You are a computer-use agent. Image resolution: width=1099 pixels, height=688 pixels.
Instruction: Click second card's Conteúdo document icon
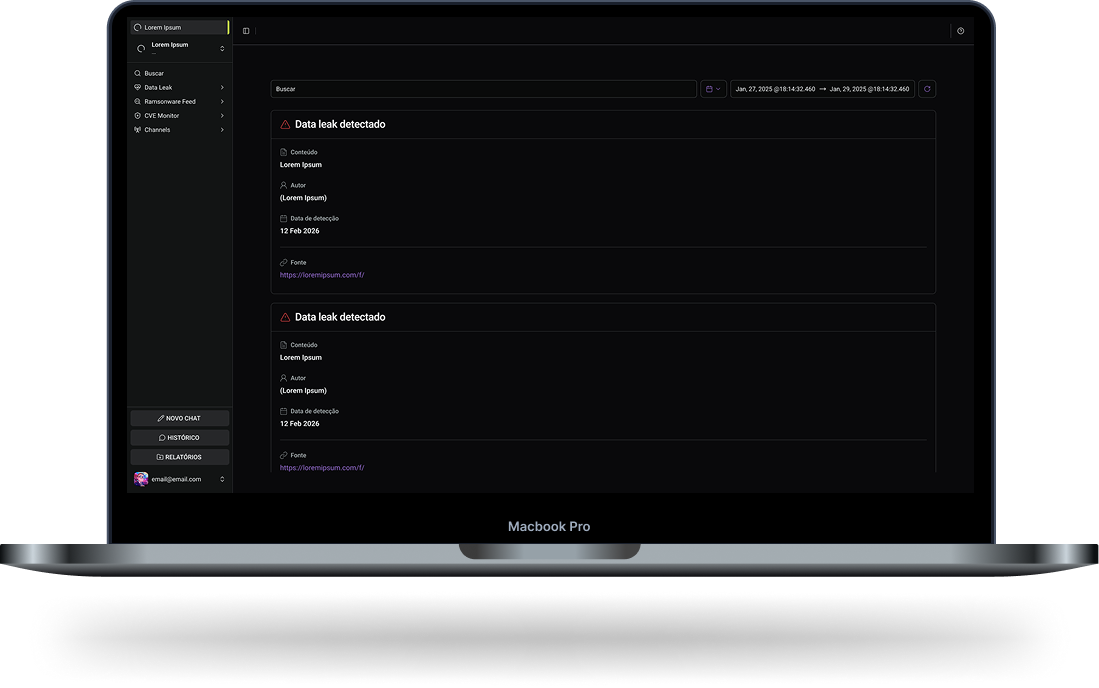pos(283,345)
